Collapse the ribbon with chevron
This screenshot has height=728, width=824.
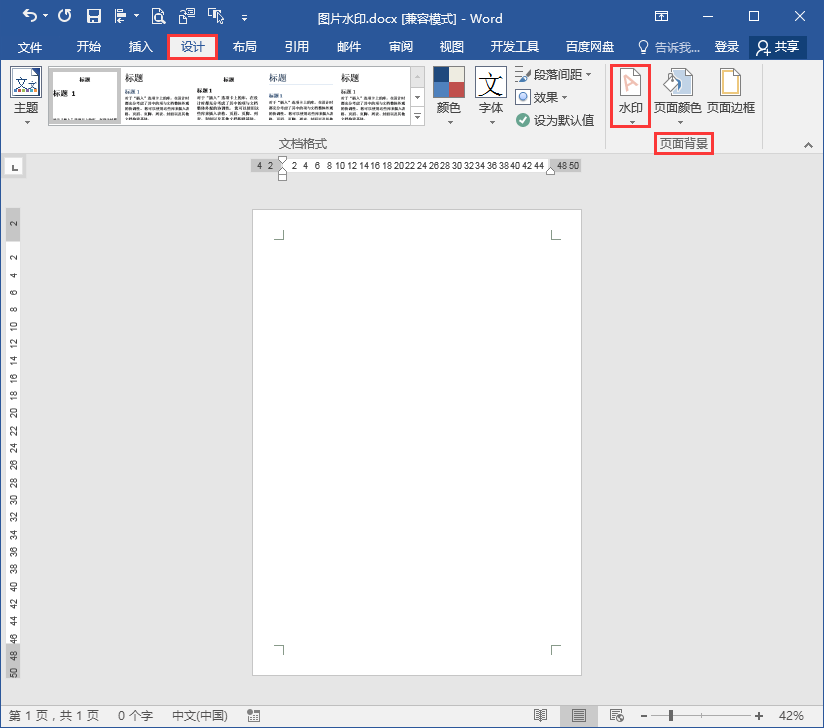point(808,145)
